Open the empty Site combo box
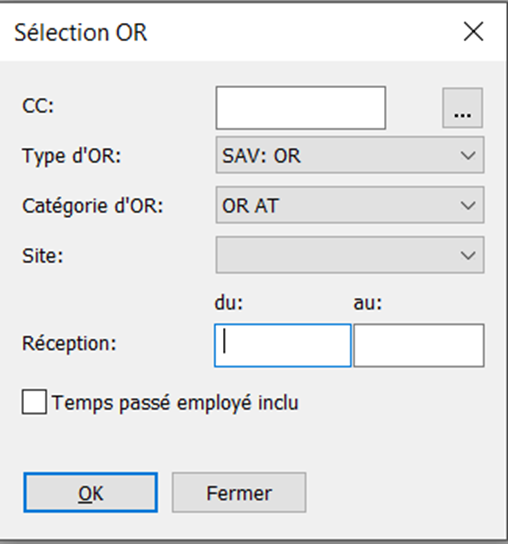This screenshot has width=508, height=544. (x=350, y=255)
